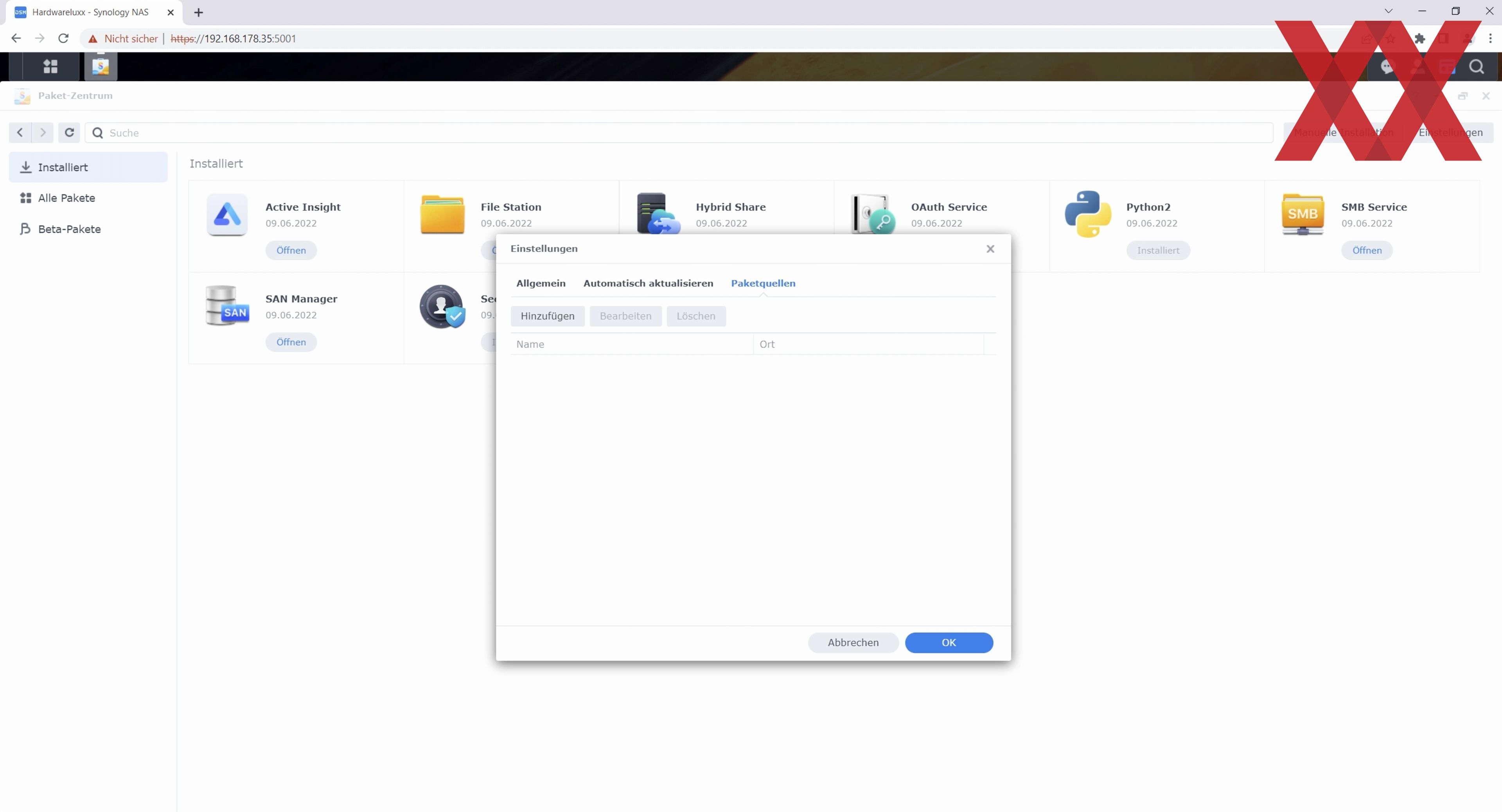Close the Einstellungen dialog
The image size is (1502, 812).
(990, 249)
